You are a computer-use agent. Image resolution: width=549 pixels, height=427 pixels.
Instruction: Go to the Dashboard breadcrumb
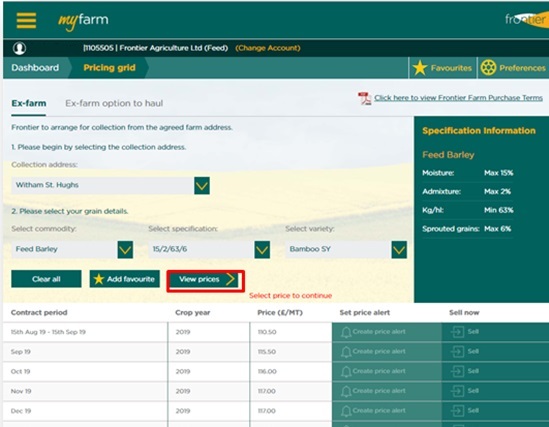(x=35, y=68)
